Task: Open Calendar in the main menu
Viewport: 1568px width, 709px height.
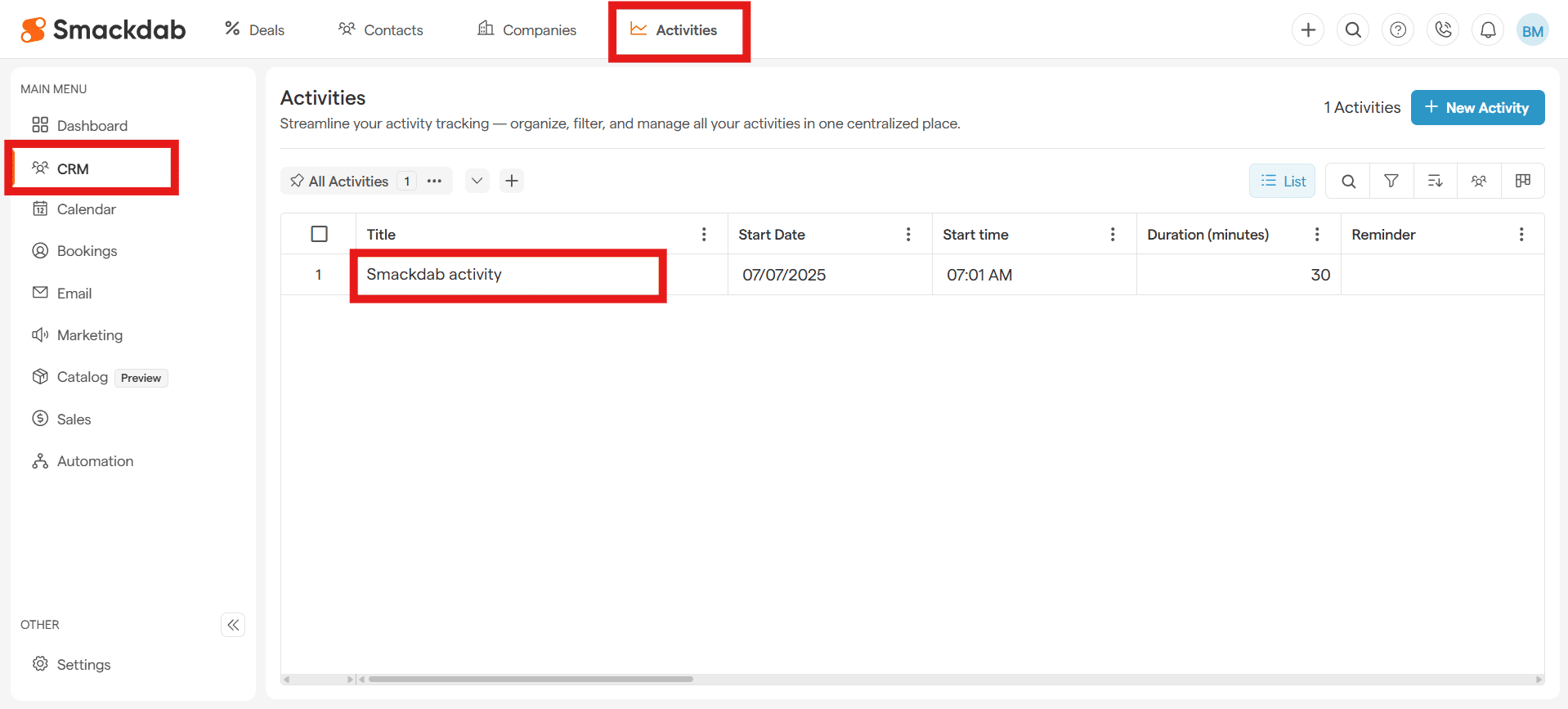Action: coord(86,209)
